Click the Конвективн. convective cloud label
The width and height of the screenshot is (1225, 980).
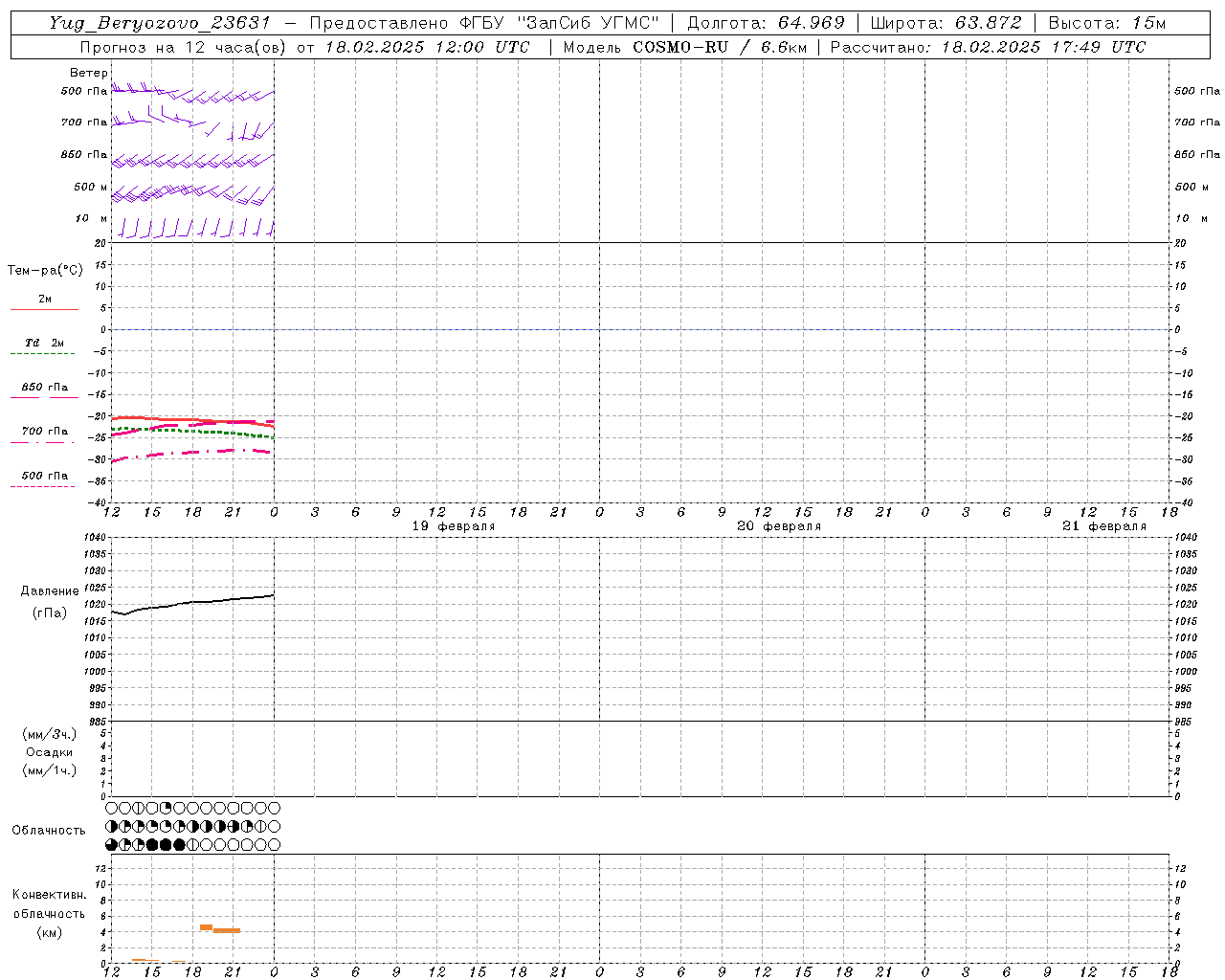click(x=50, y=895)
